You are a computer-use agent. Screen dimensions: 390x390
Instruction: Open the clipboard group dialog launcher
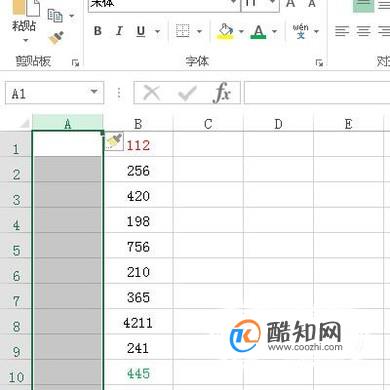click(x=76, y=62)
